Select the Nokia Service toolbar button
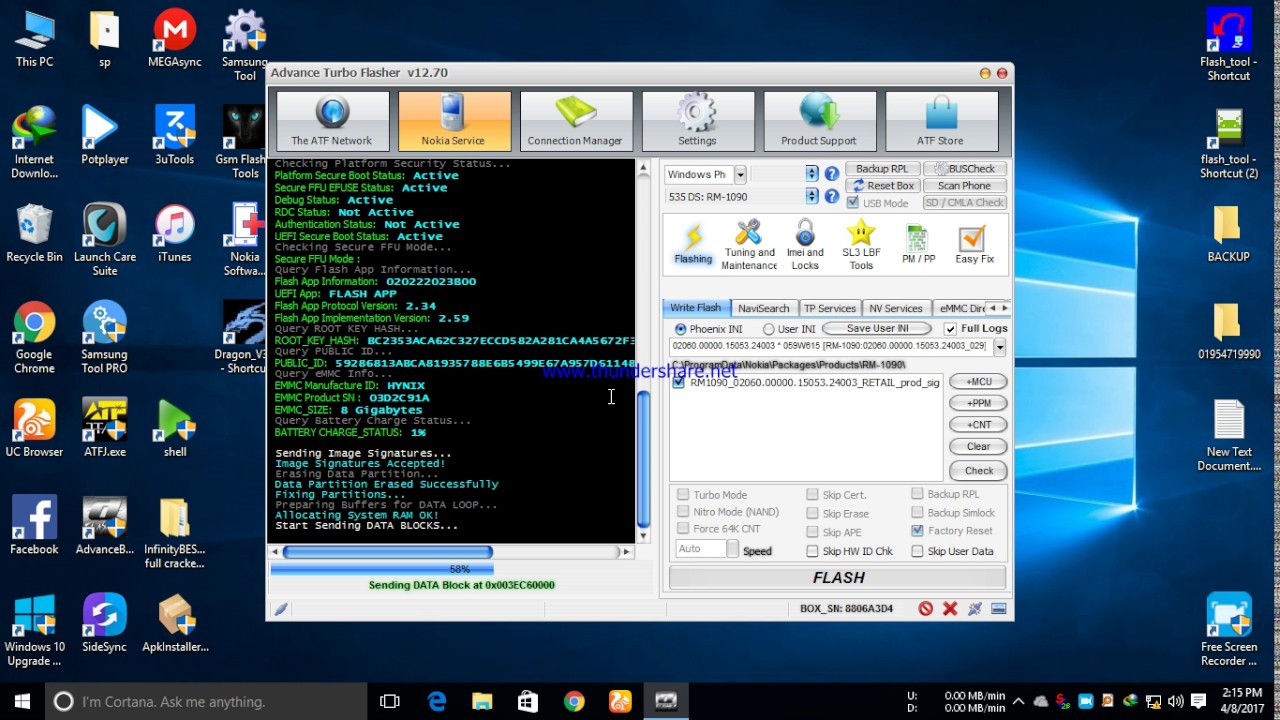The image size is (1280, 720). (454, 121)
